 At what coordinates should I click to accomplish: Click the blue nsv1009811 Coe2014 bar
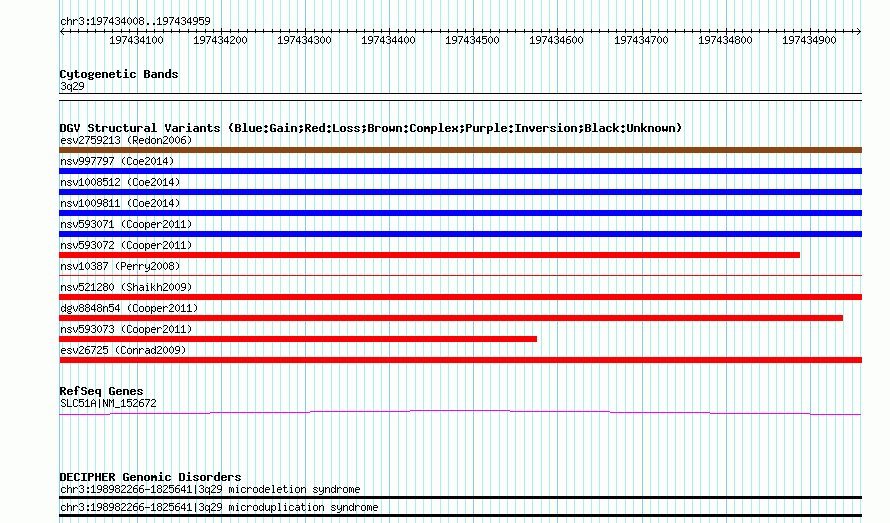click(460, 213)
